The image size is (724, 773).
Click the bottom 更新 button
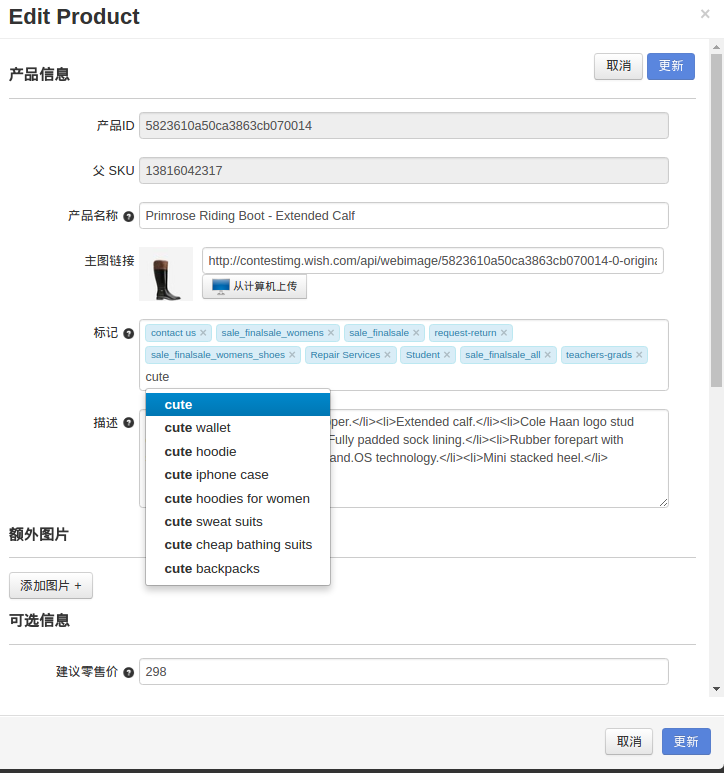pyautogui.click(x=685, y=742)
